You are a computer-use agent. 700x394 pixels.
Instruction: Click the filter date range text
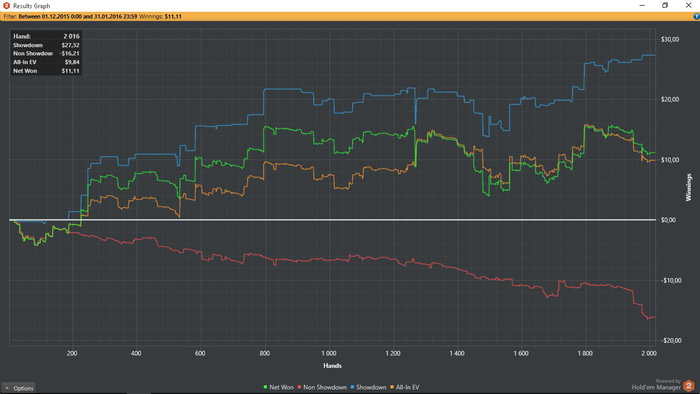point(78,17)
